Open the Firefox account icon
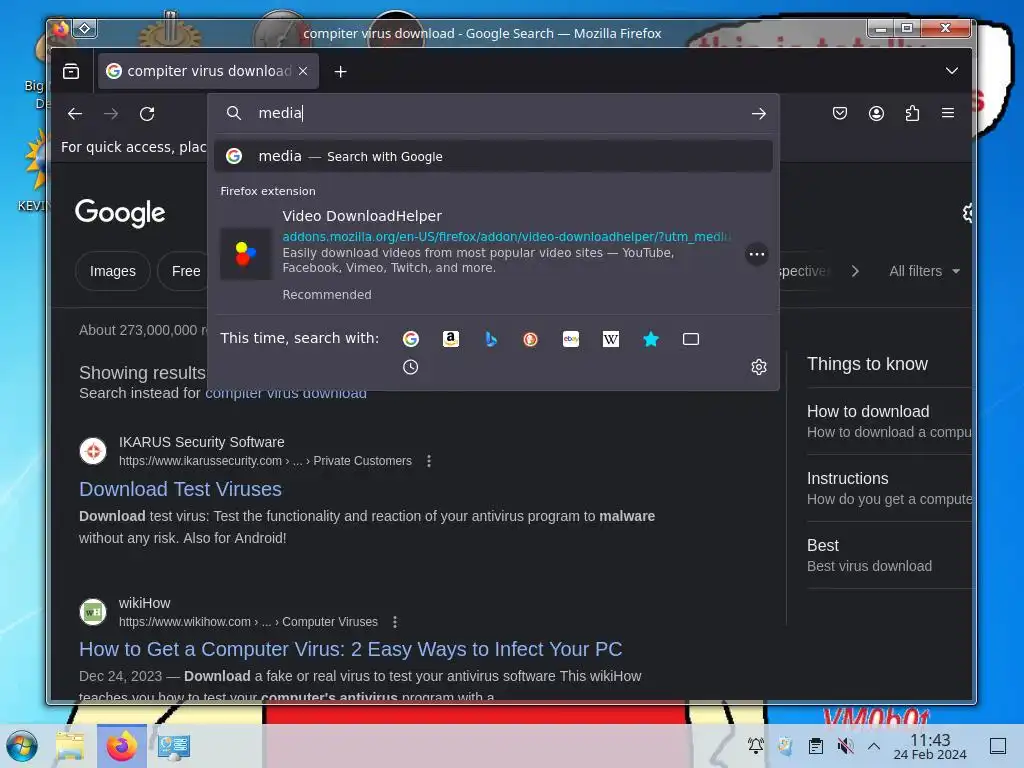Image resolution: width=1024 pixels, height=768 pixels. 876,114
